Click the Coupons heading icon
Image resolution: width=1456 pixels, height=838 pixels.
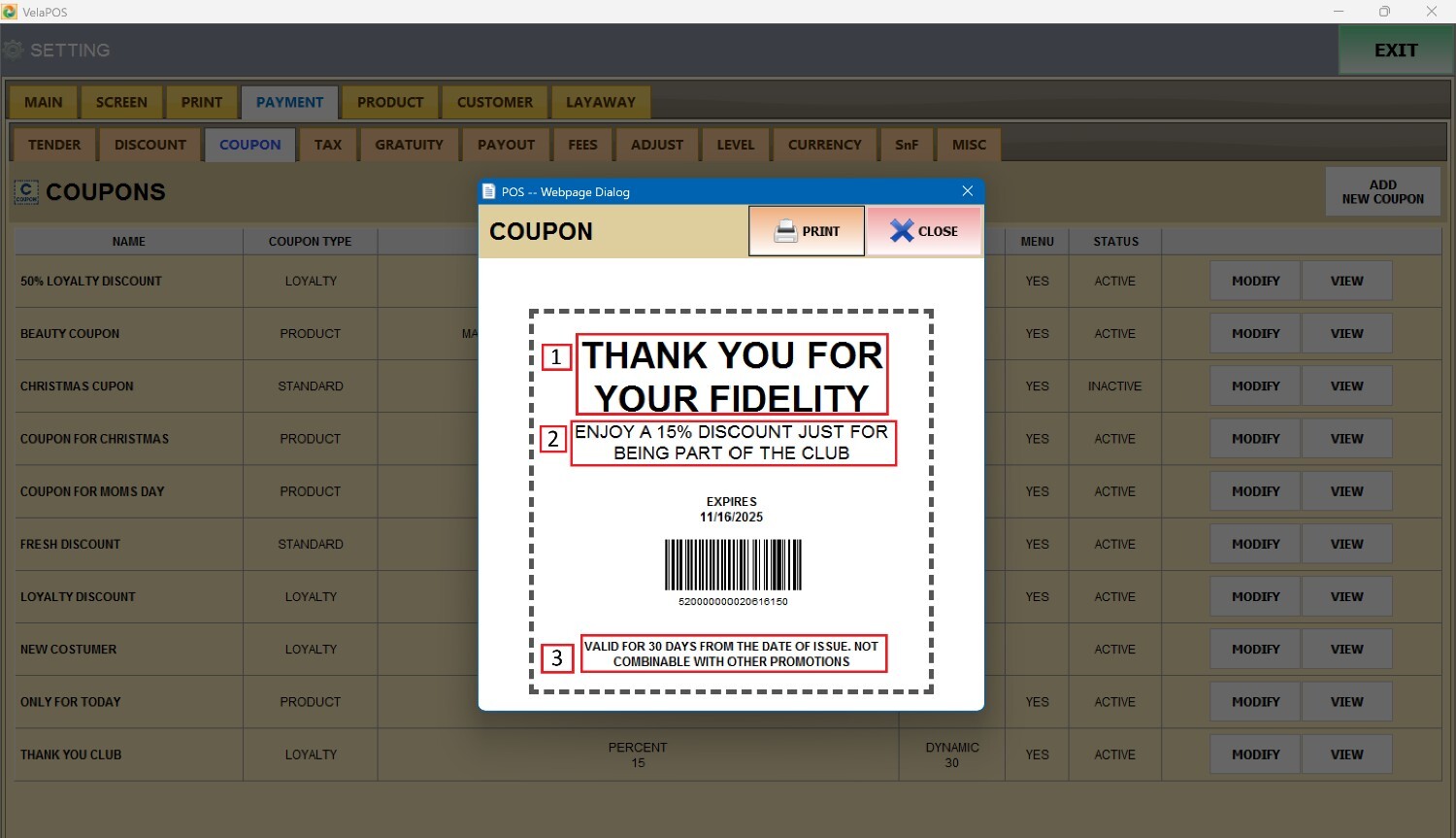(x=26, y=192)
